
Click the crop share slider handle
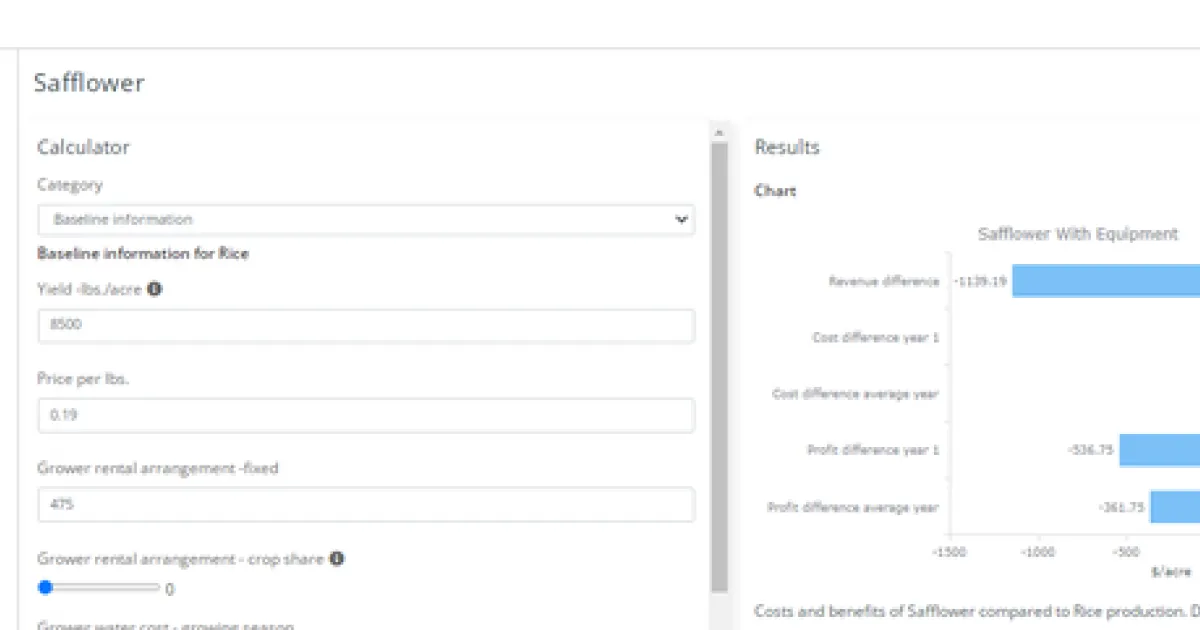[45, 587]
